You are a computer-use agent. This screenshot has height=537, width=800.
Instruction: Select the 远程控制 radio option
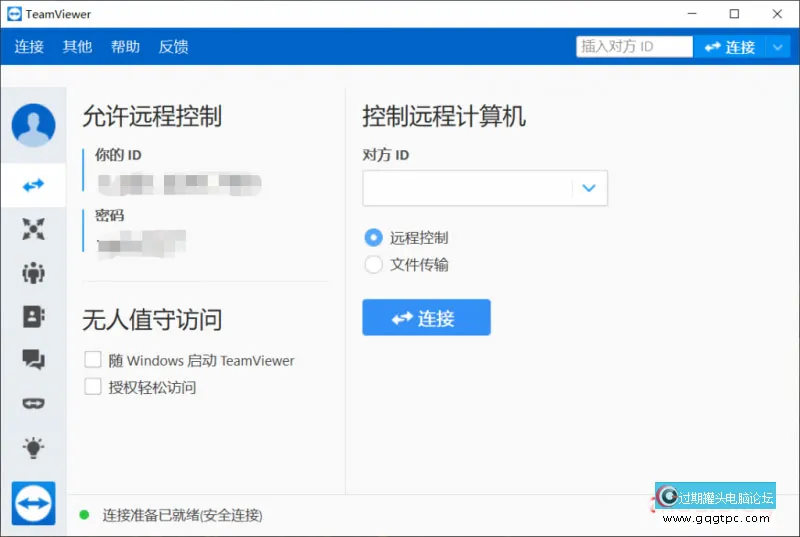(x=373, y=237)
